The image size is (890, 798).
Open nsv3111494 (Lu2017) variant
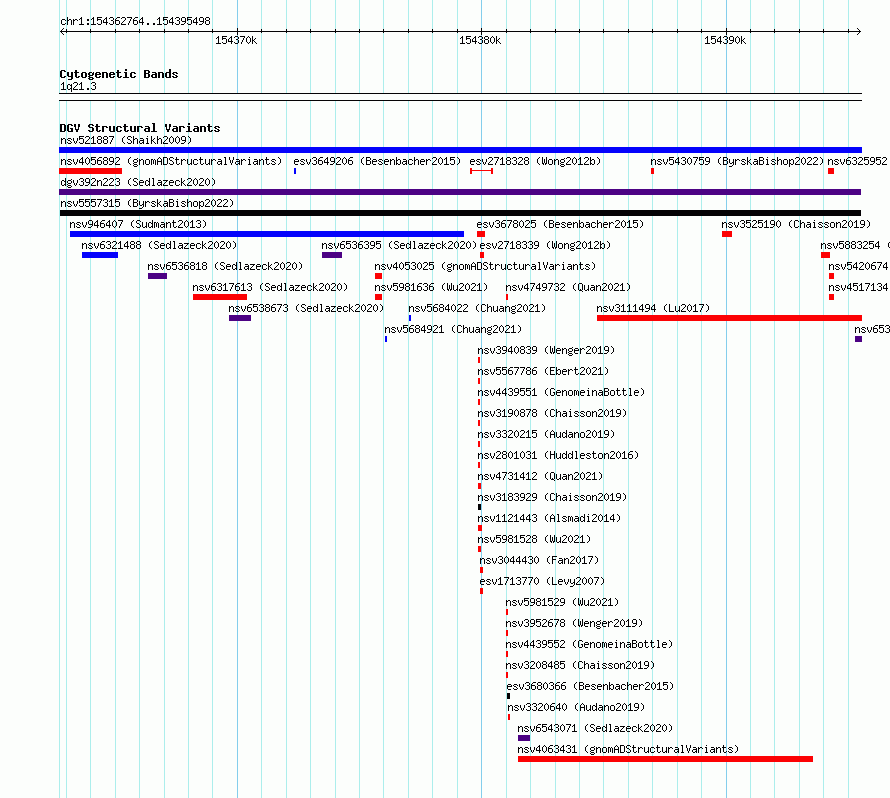pos(653,308)
